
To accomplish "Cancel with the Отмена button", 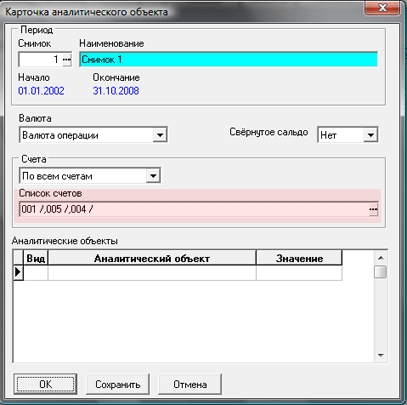I will pos(190,384).
